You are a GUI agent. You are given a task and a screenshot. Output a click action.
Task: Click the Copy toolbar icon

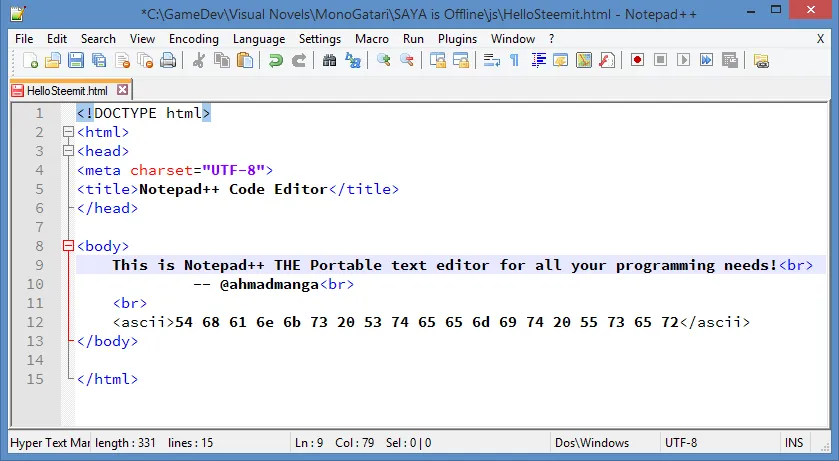click(222, 60)
